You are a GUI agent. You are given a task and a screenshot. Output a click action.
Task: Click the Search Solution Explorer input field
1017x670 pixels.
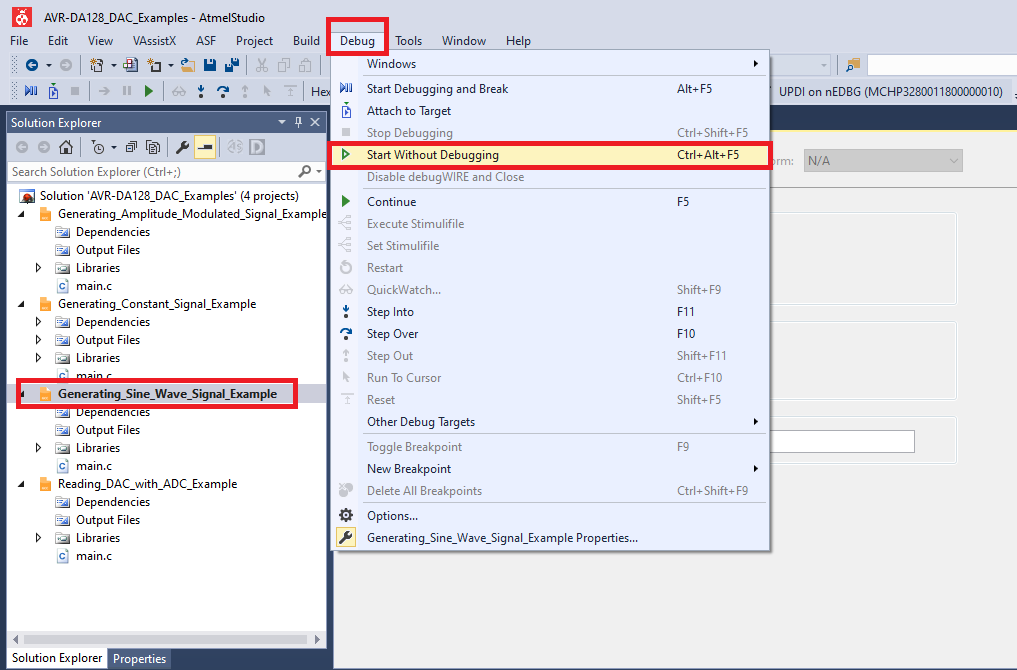(x=153, y=172)
